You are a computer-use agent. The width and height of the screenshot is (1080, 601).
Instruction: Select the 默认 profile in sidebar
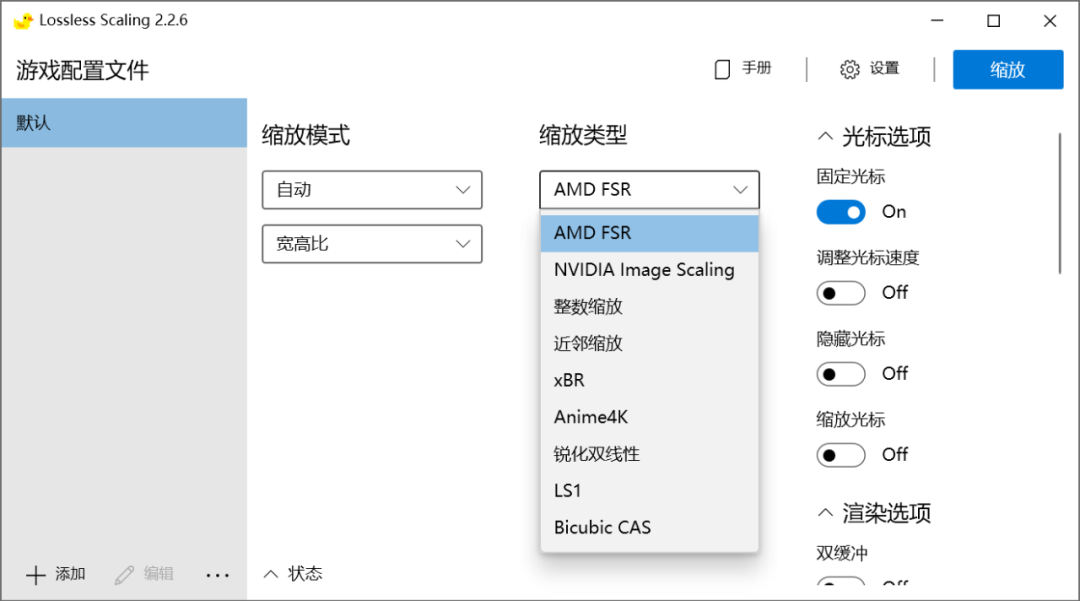[x=124, y=122]
